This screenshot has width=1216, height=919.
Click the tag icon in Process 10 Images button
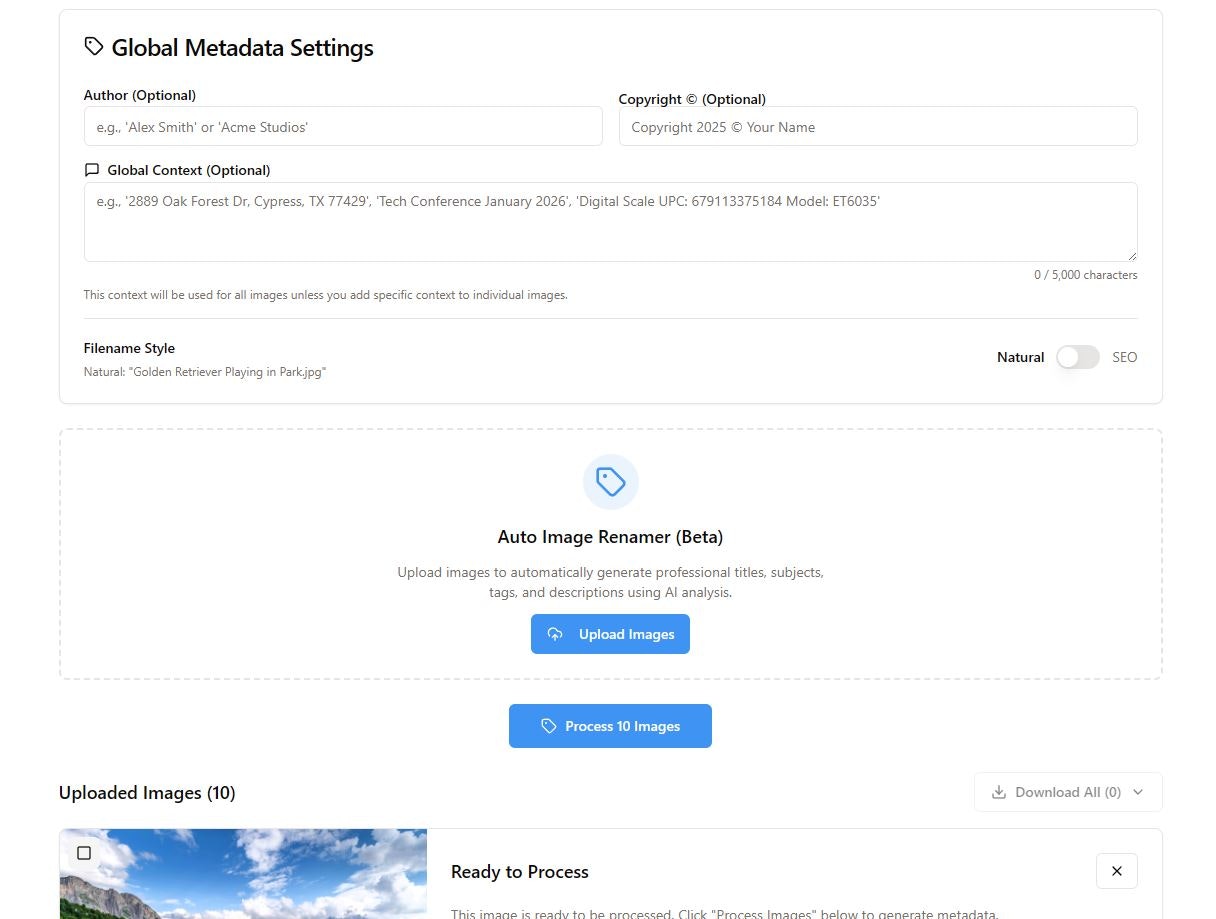point(548,726)
